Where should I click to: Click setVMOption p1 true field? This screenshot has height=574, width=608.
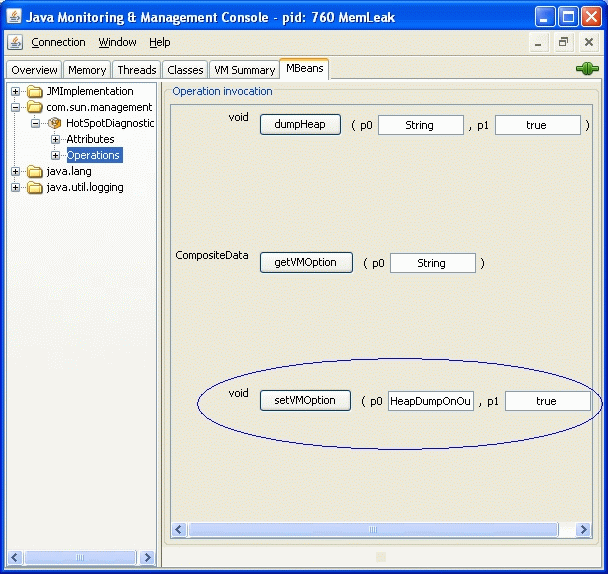[548, 401]
